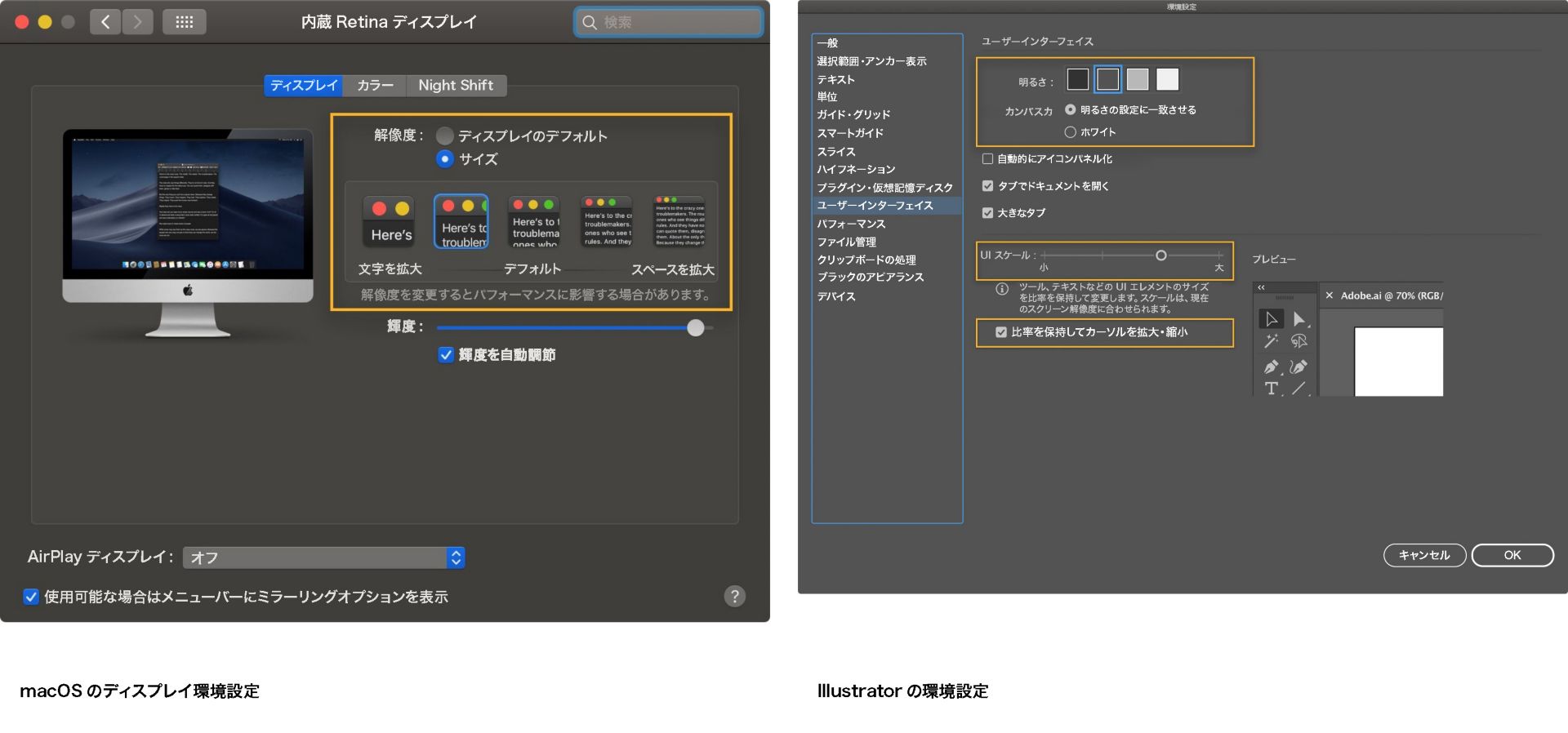Select the ホワイト canvas color option

click(x=1070, y=131)
